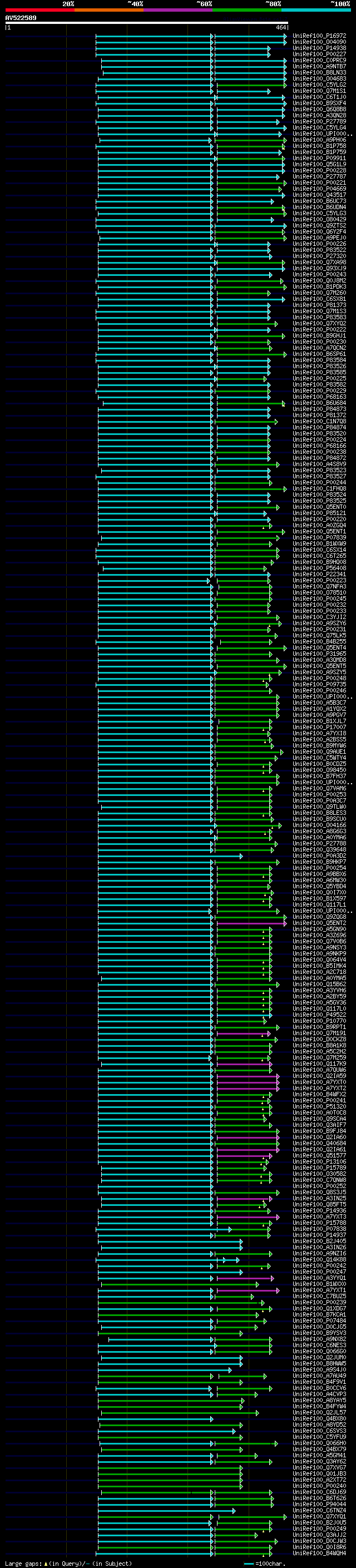Select the UniRef100_Q7VAM6 label

click(x=319, y=788)
